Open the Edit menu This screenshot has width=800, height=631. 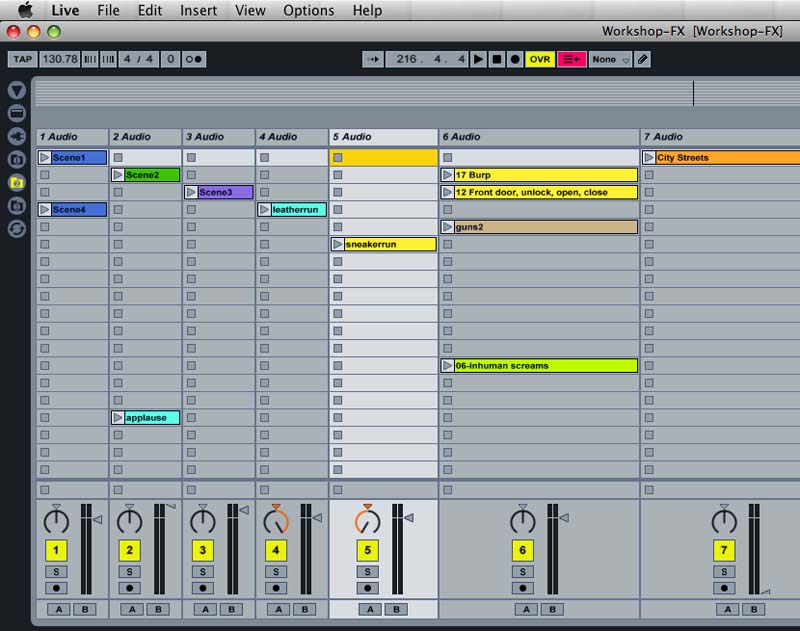tap(149, 10)
